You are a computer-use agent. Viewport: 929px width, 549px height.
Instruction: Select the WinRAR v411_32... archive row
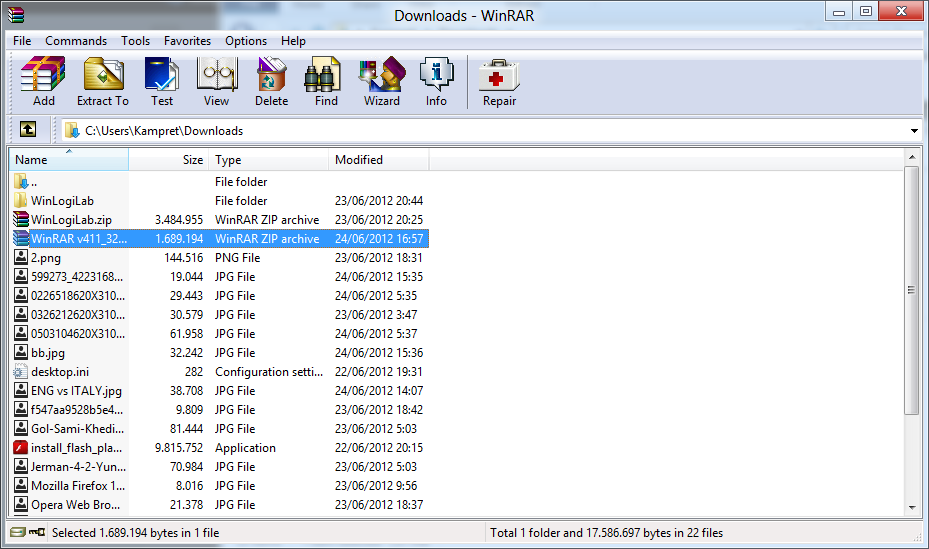coord(220,239)
